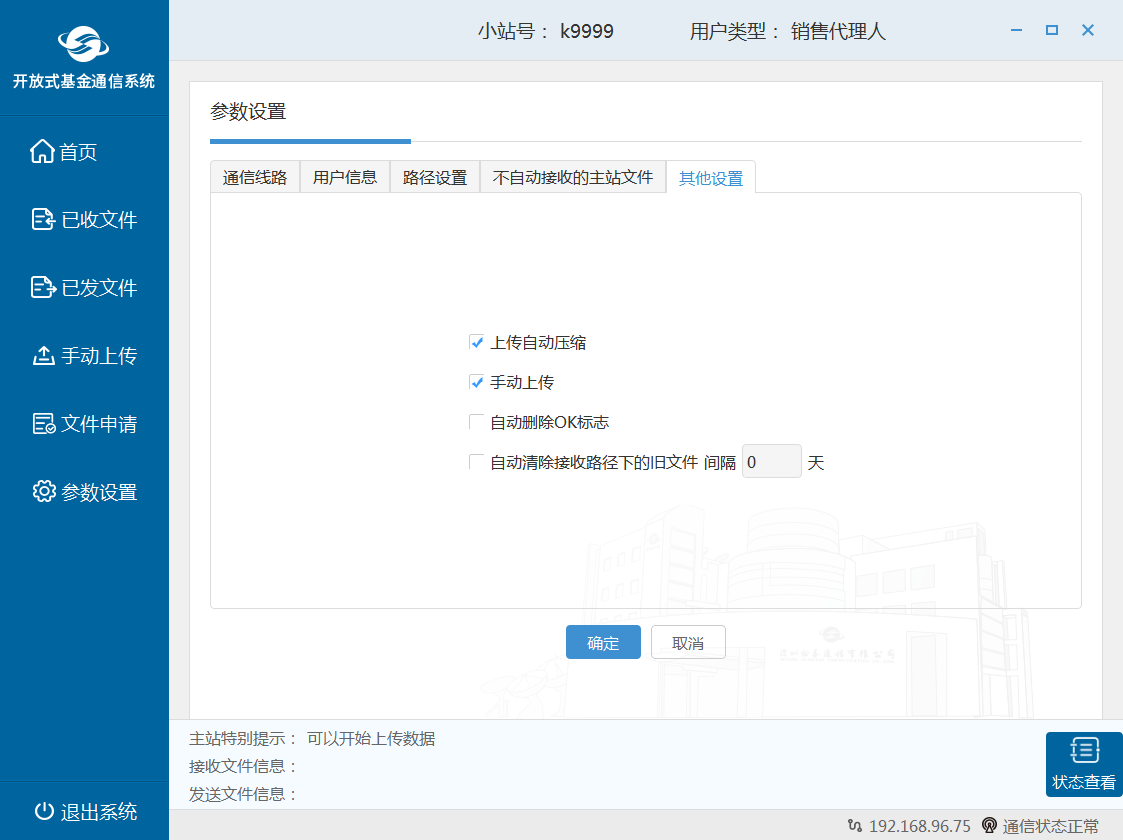Select the 其他设置 tab
This screenshot has height=840, width=1123.
click(711, 178)
